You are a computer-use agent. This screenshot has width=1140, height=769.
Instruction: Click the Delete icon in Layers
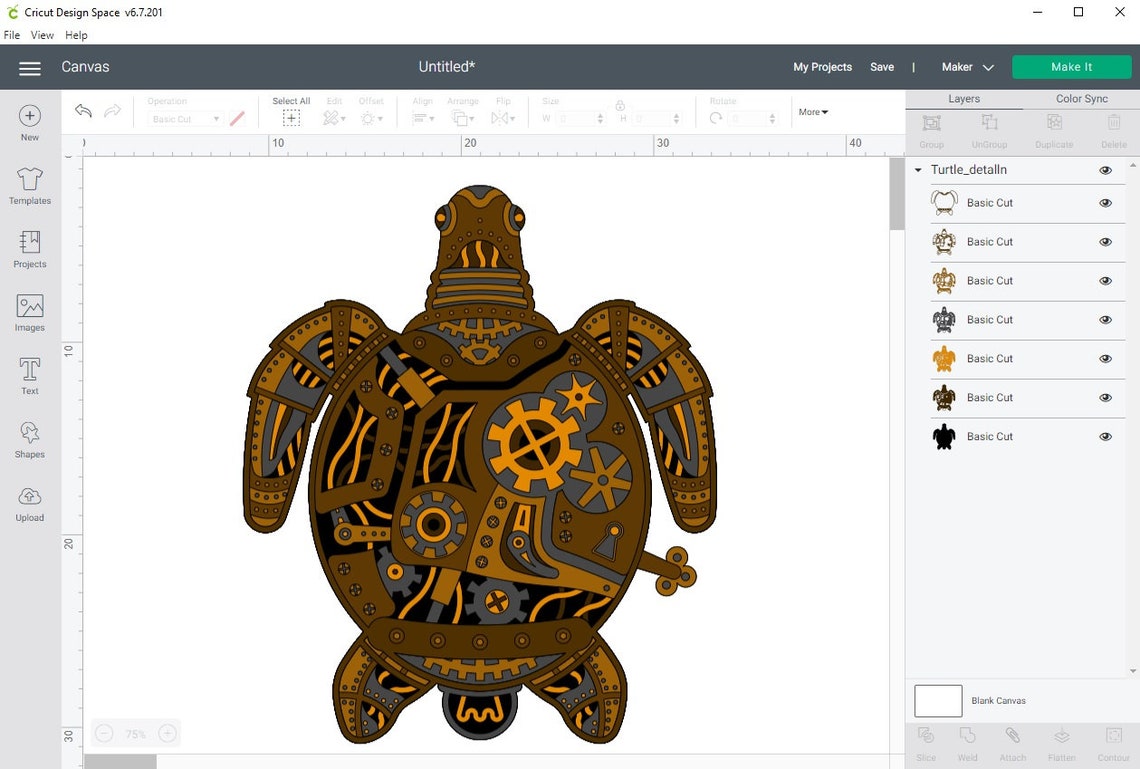[x=1114, y=123]
